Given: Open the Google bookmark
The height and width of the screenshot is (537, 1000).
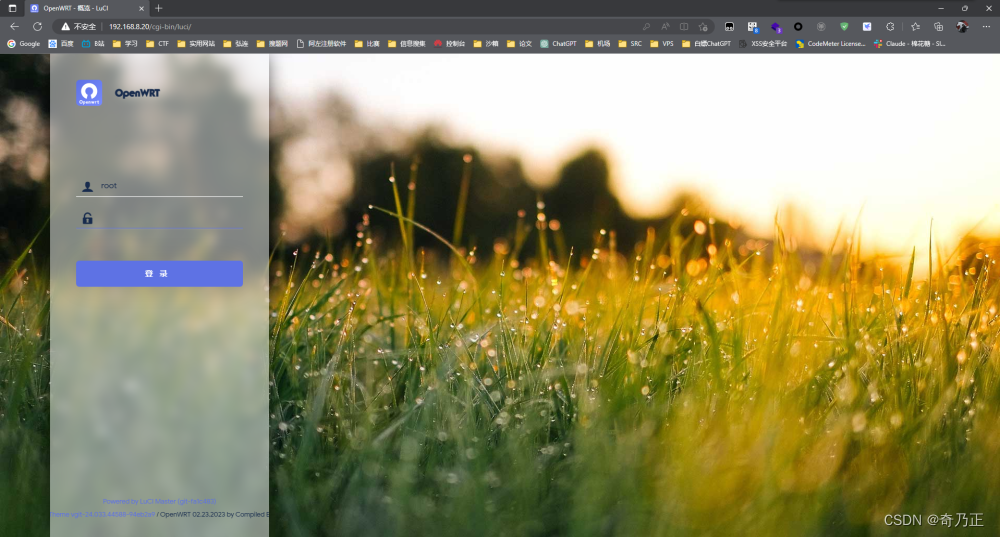Looking at the screenshot, I should click(x=24, y=44).
